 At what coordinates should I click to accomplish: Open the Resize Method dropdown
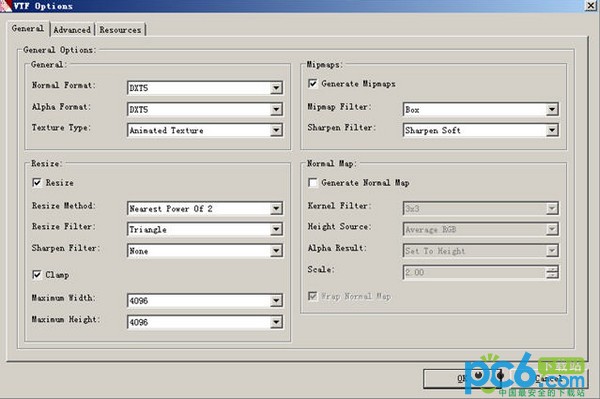pyautogui.click(x=205, y=208)
